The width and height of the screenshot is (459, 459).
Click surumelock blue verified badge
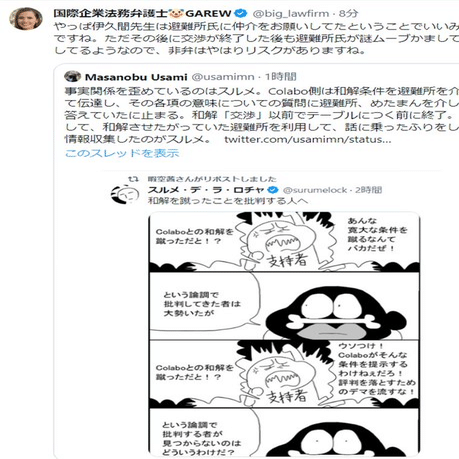(x=273, y=190)
